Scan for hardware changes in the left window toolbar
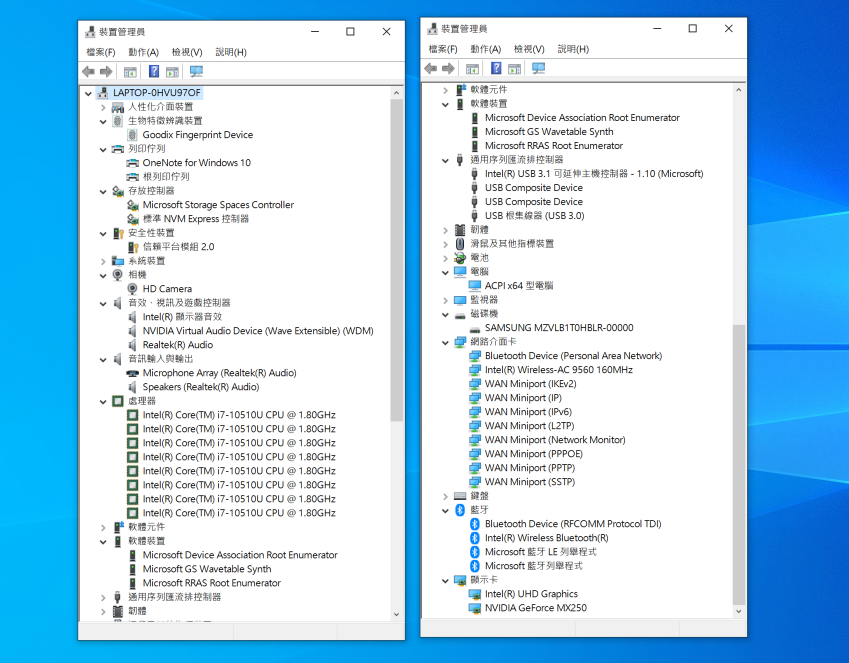The image size is (849, 663). (196, 72)
